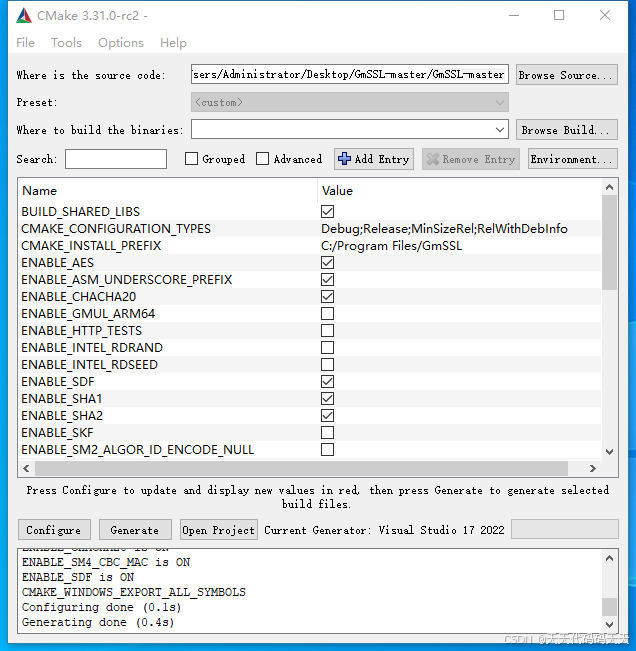Maximize the CMake window

[559, 16]
